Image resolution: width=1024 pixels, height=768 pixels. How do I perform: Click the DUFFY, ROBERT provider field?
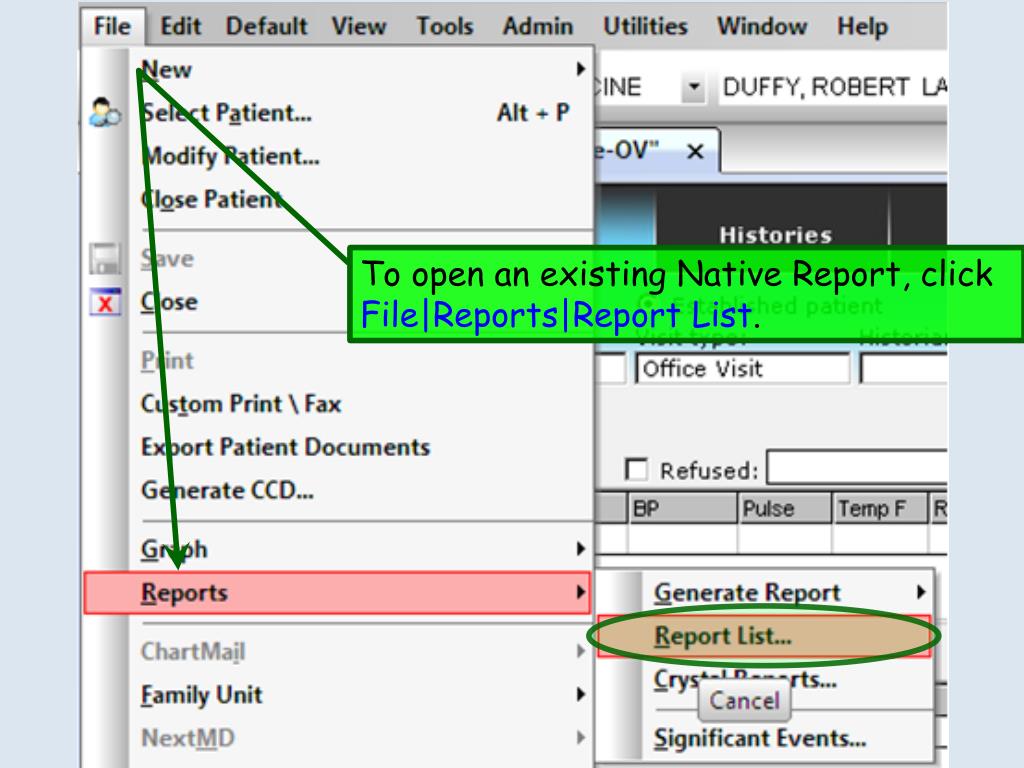pyautogui.click(x=833, y=87)
